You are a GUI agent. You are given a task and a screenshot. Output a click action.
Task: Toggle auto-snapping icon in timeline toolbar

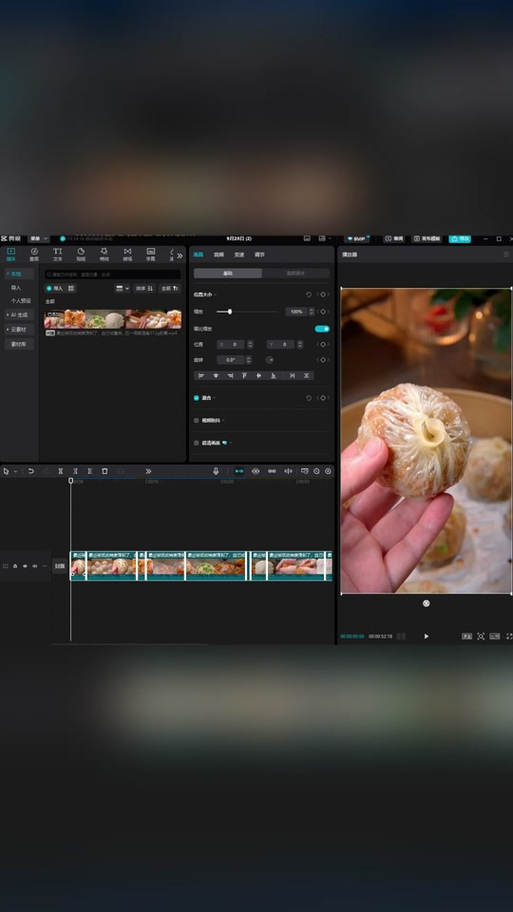click(255, 471)
